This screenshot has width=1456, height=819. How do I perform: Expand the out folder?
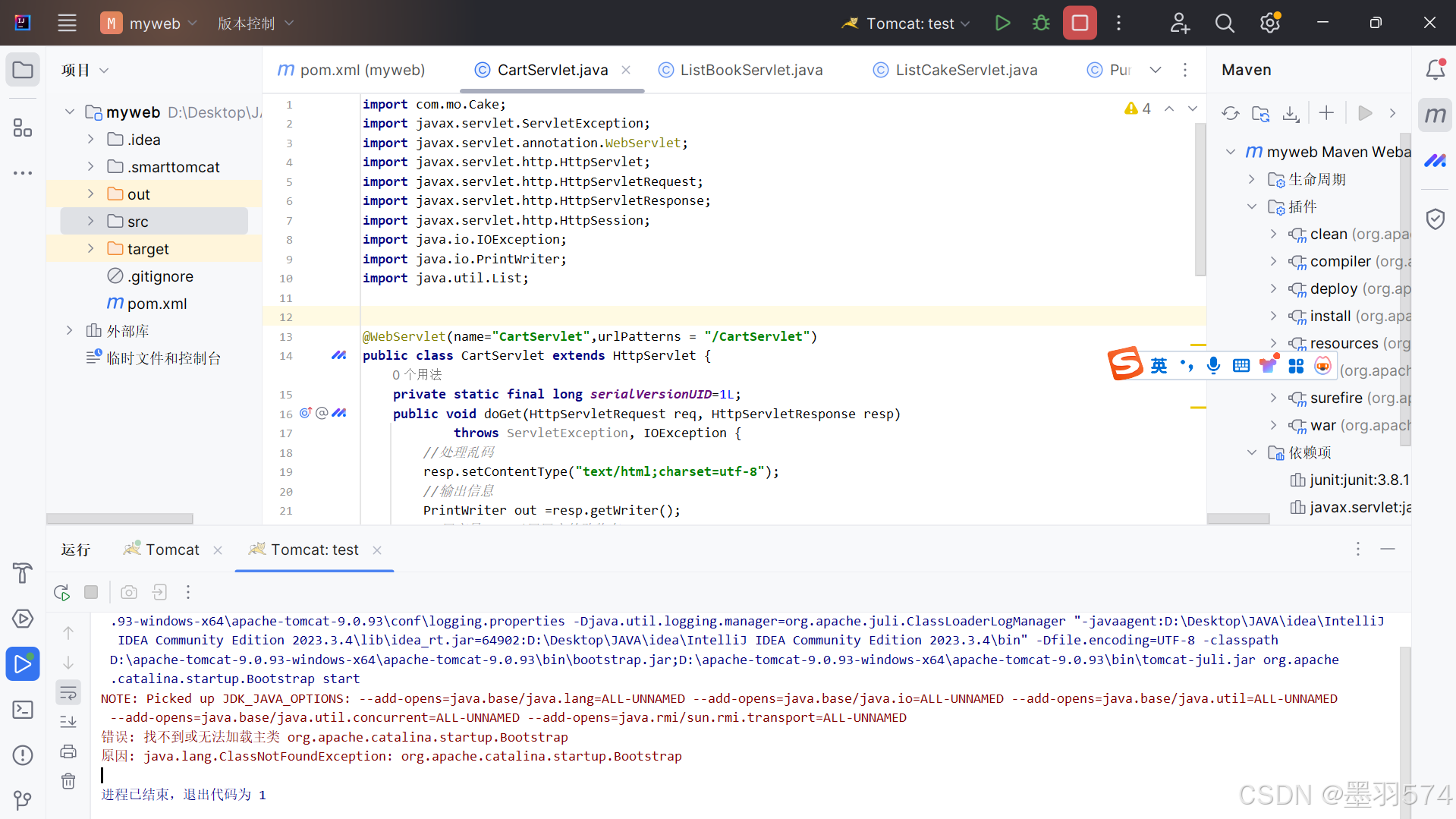[x=90, y=194]
